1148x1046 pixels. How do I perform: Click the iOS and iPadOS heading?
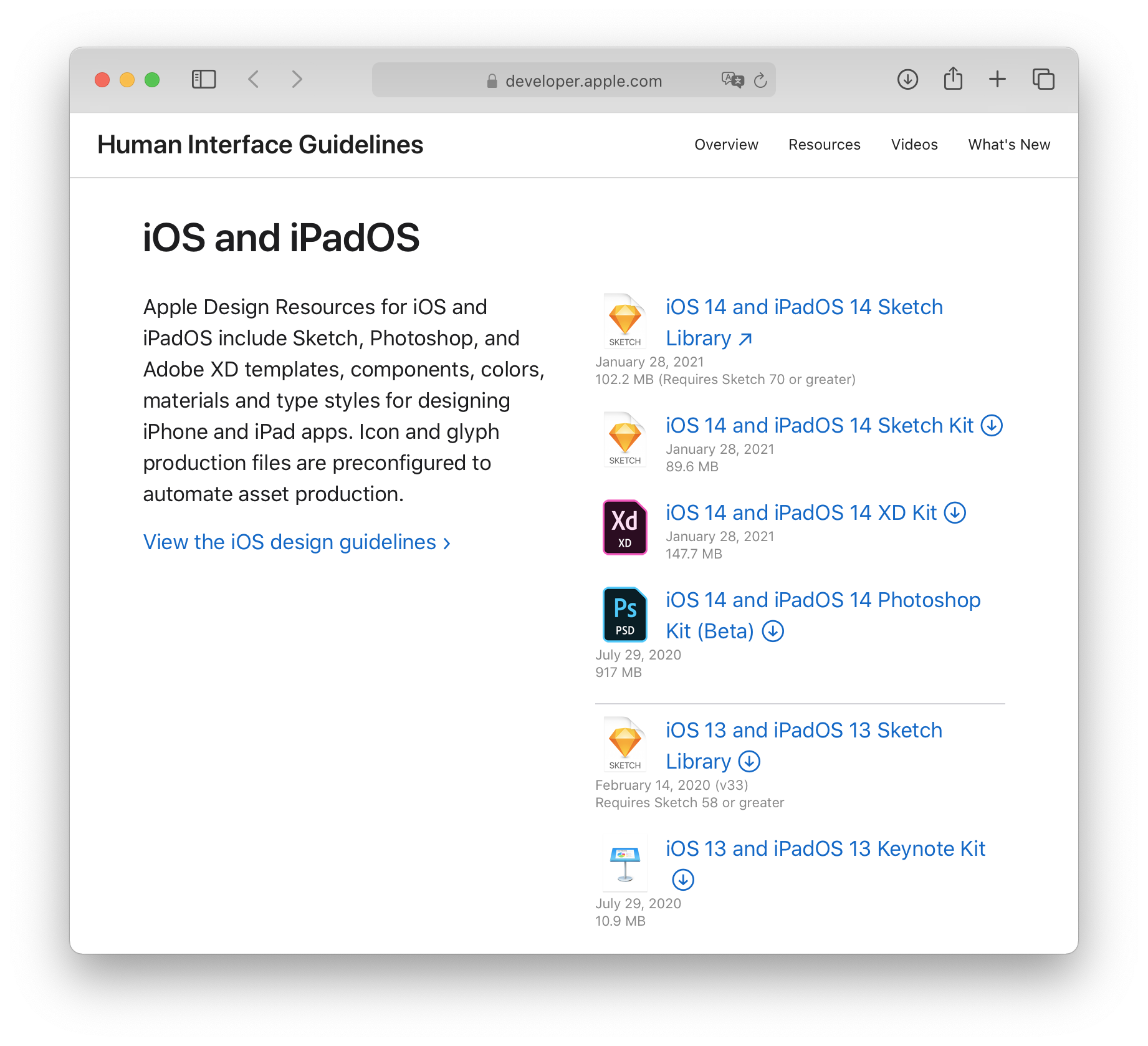pos(281,238)
